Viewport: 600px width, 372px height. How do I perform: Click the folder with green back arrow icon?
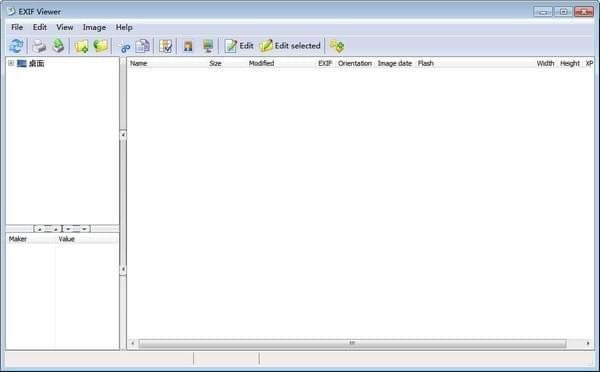101,46
